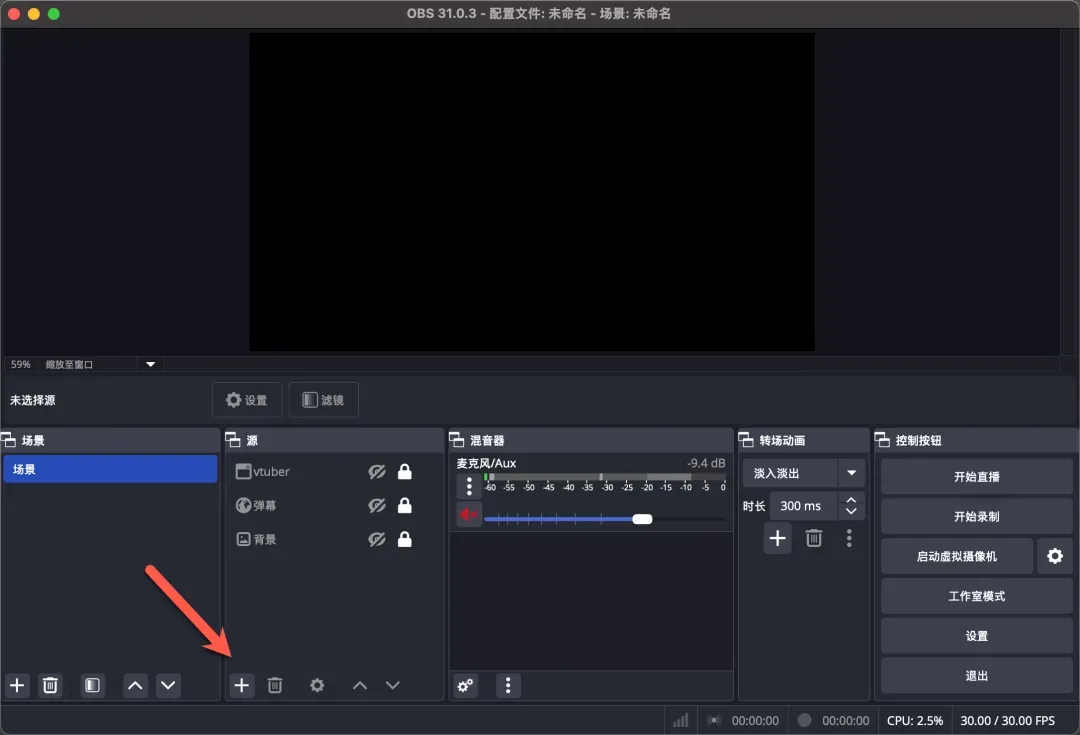Unlock the 弹幕 source
1080x735 pixels.
click(x=405, y=506)
